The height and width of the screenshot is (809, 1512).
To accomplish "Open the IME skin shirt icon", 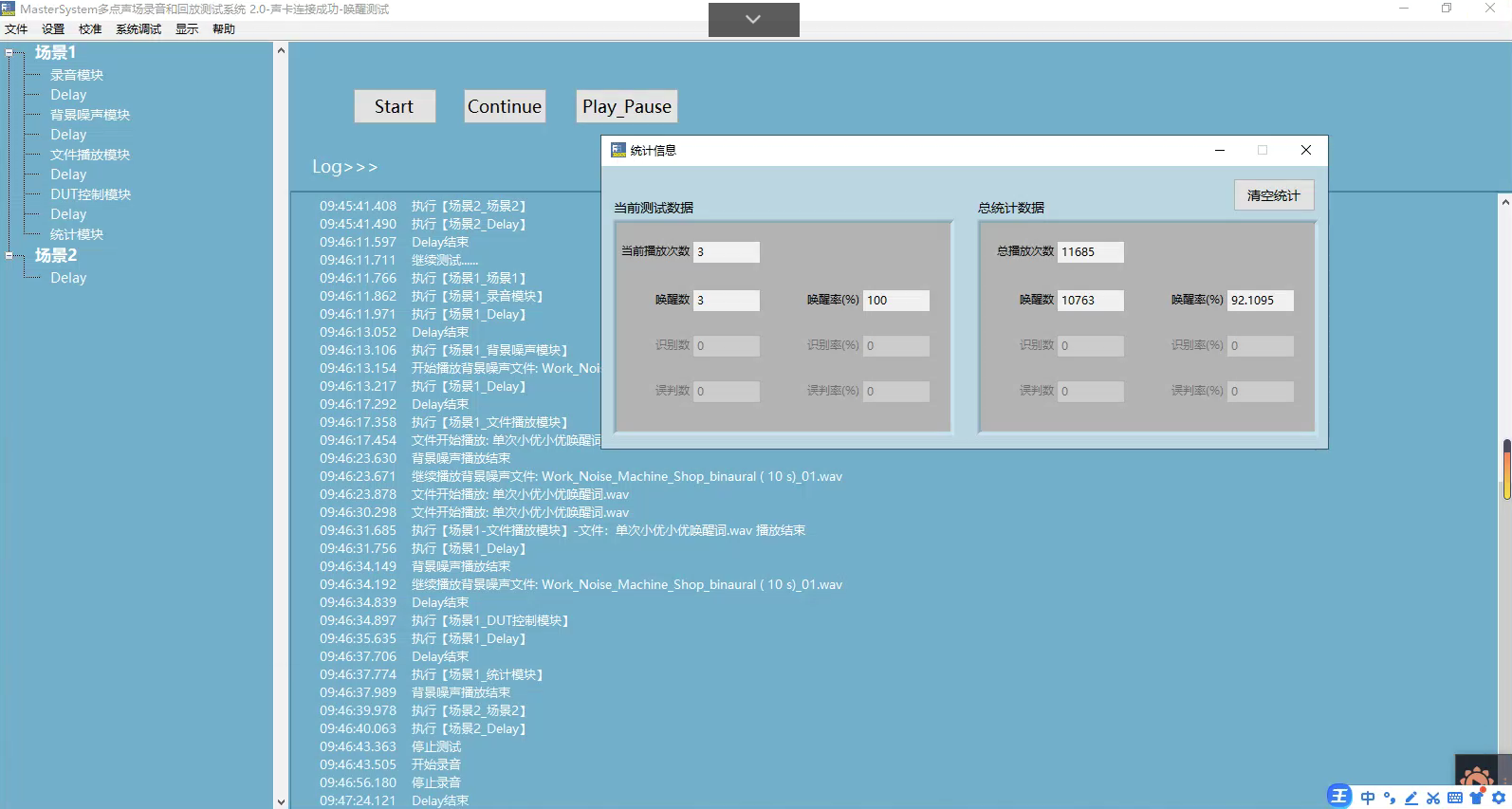I will pyautogui.click(x=1477, y=798).
